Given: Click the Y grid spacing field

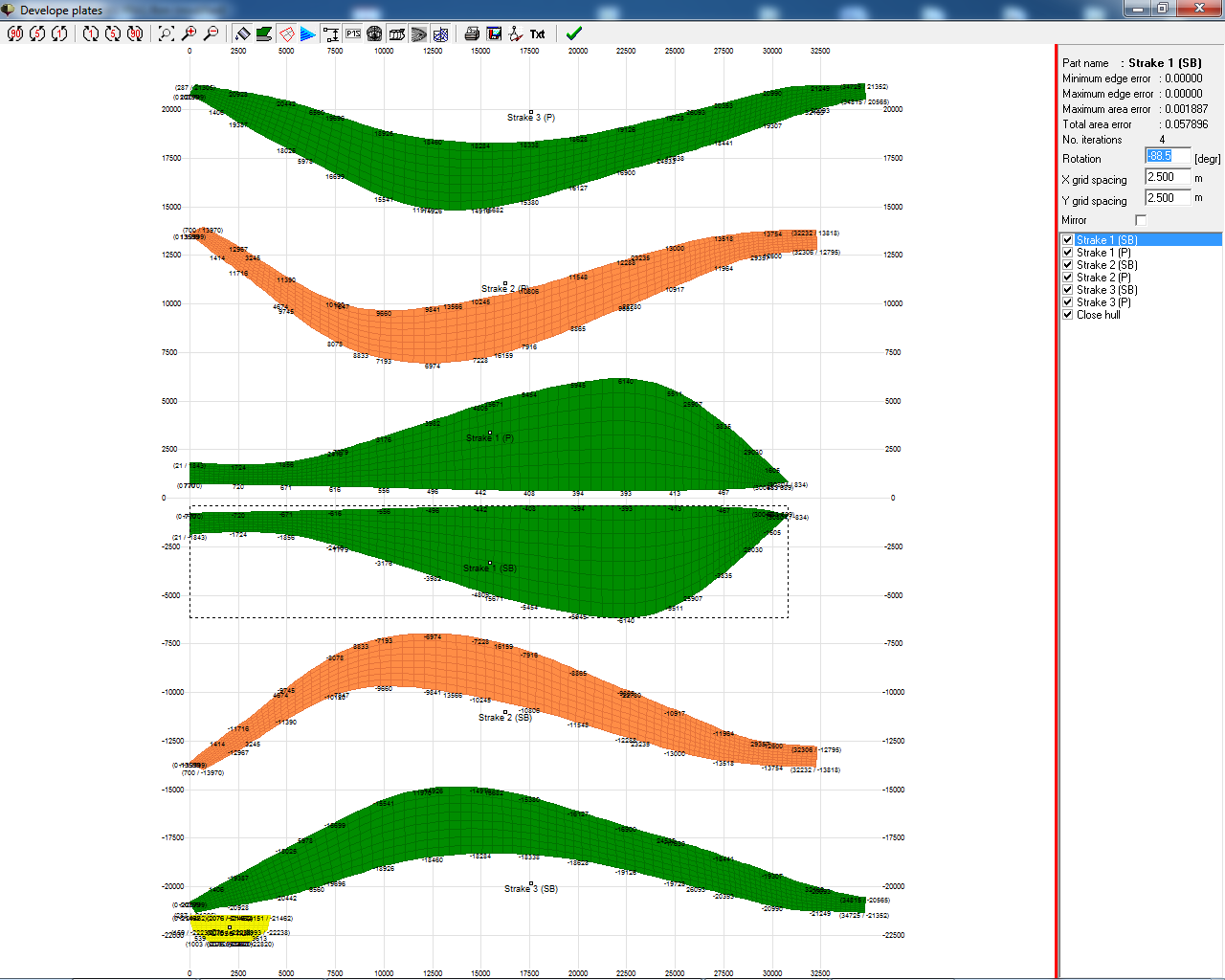Looking at the screenshot, I should (x=1168, y=199).
